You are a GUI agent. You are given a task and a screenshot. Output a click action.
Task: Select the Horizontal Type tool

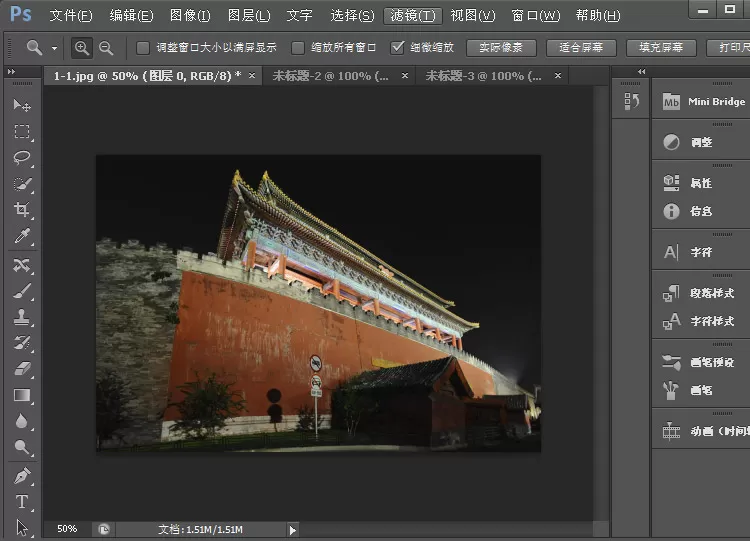point(22,502)
